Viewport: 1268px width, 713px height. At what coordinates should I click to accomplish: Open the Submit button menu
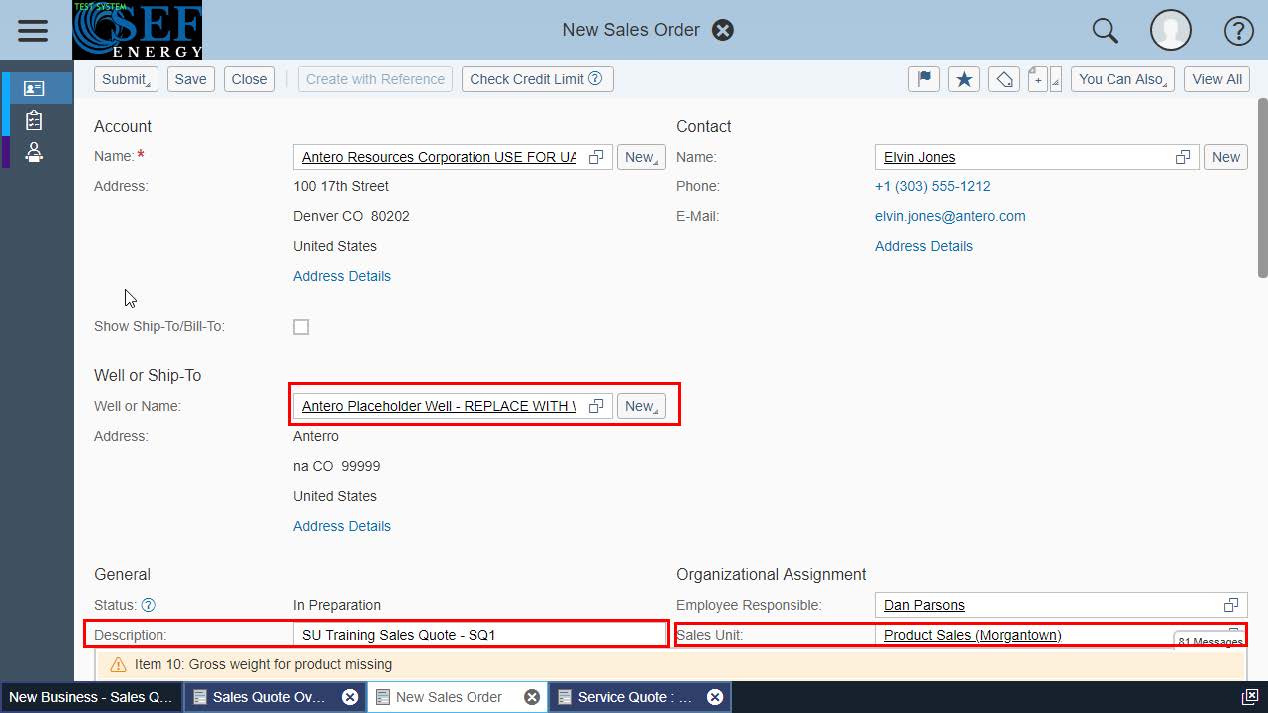(126, 79)
